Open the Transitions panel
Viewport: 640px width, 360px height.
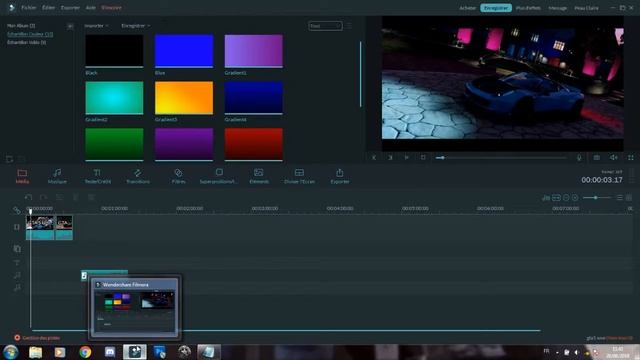(x=138, y=176)
